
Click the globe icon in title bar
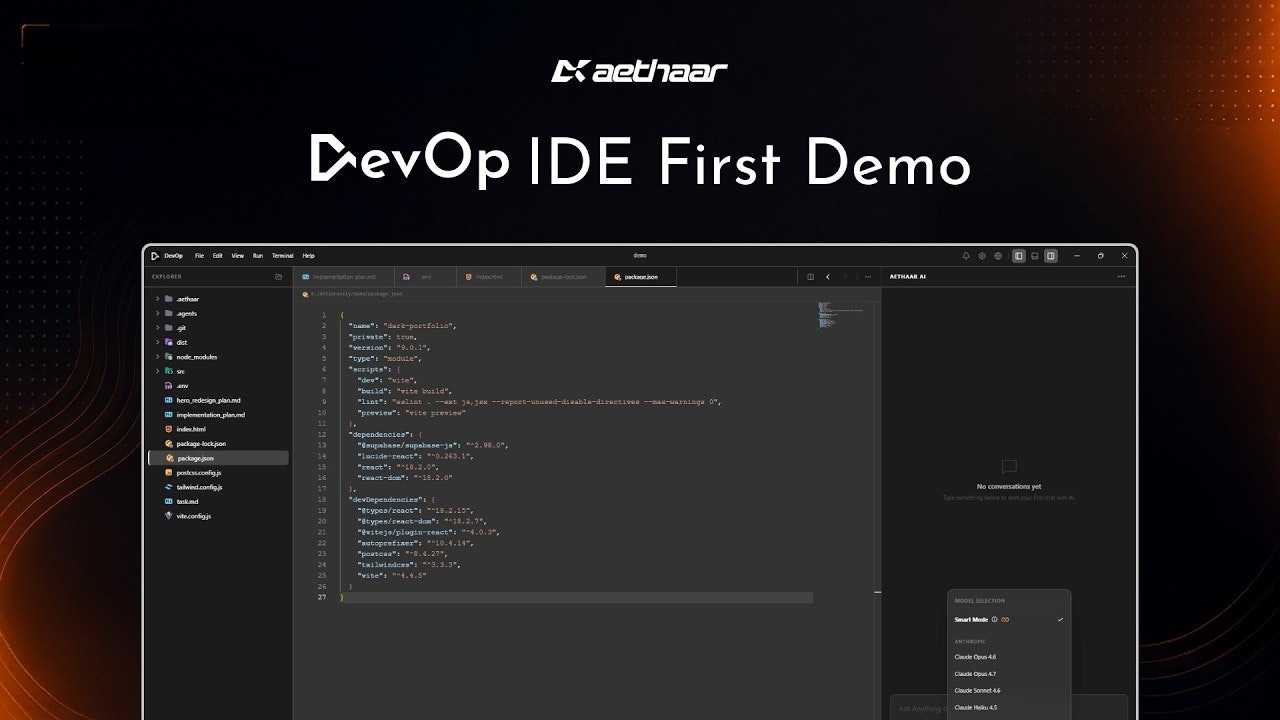click(x=998, y=256)
